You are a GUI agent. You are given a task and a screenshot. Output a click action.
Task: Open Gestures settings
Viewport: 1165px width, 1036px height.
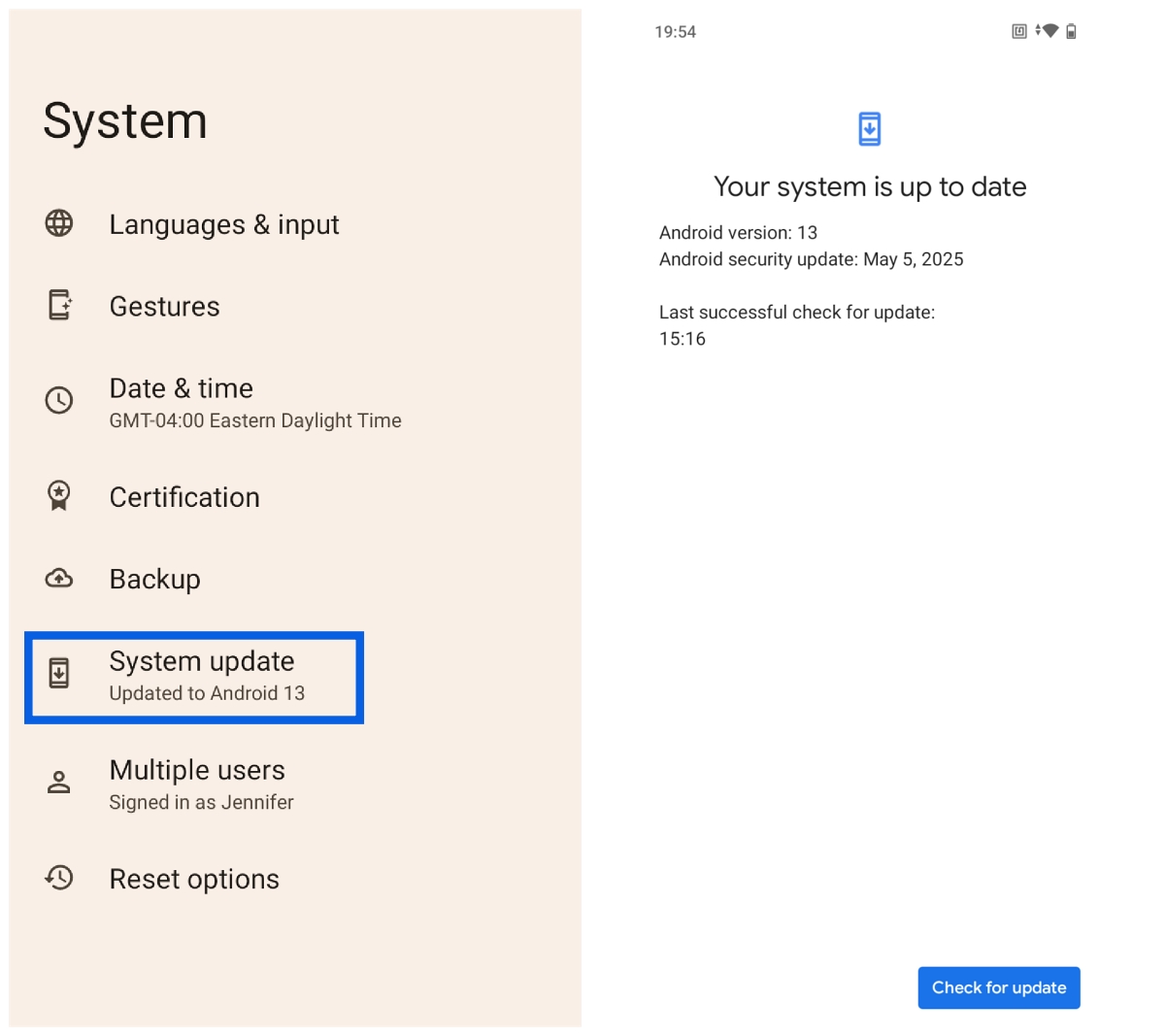164,306
